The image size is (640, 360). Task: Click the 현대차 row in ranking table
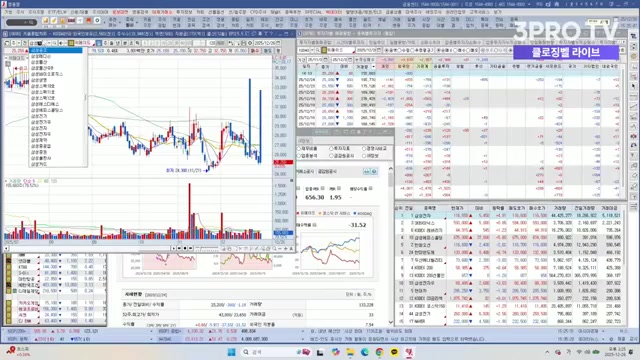click(x=509, y=291)
